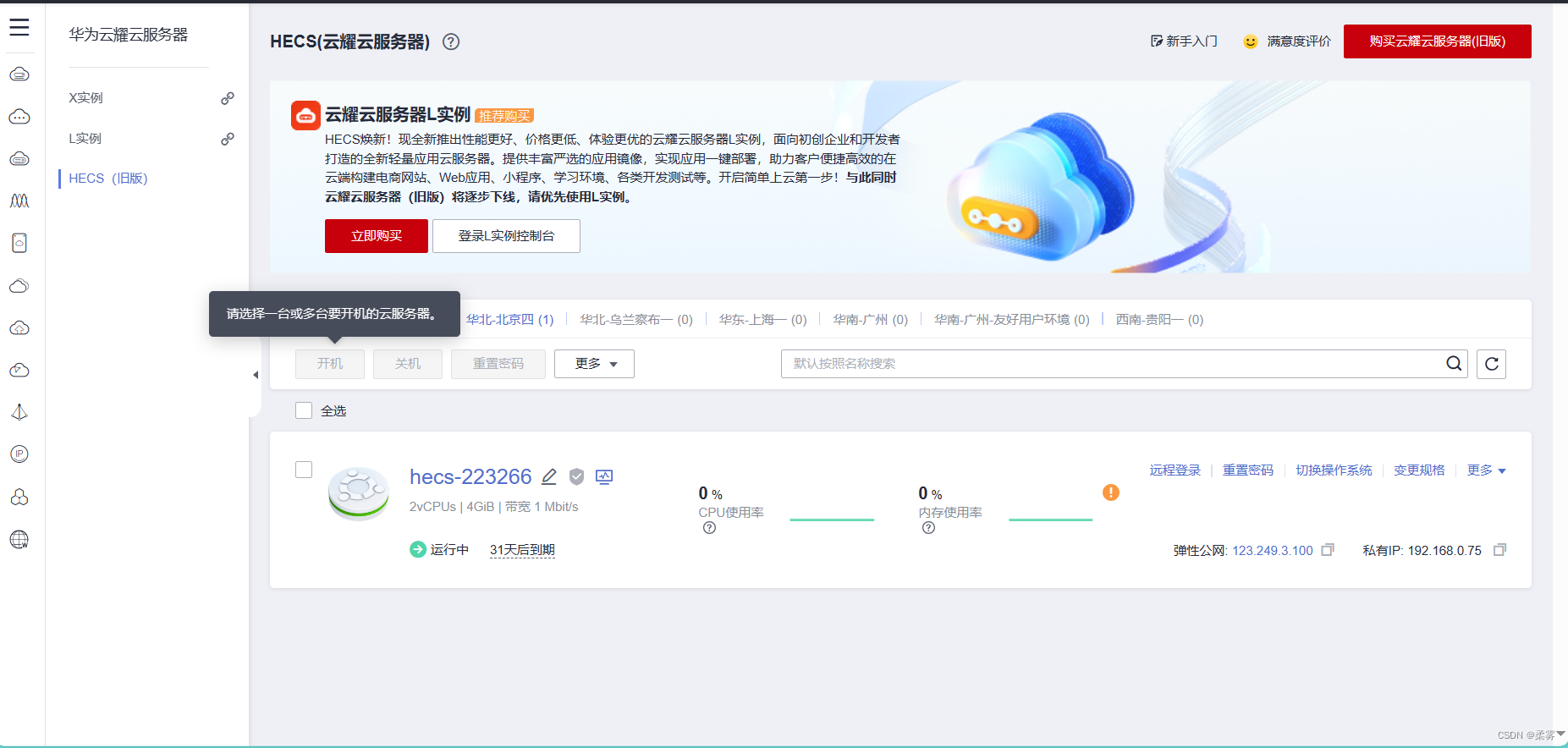Open elastic IP 123.249.3.100 link

tap(1273, 551)
